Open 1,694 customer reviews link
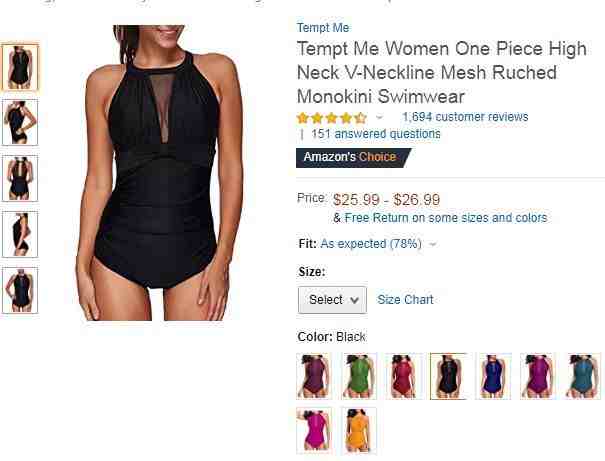 [x=465, y=117]
